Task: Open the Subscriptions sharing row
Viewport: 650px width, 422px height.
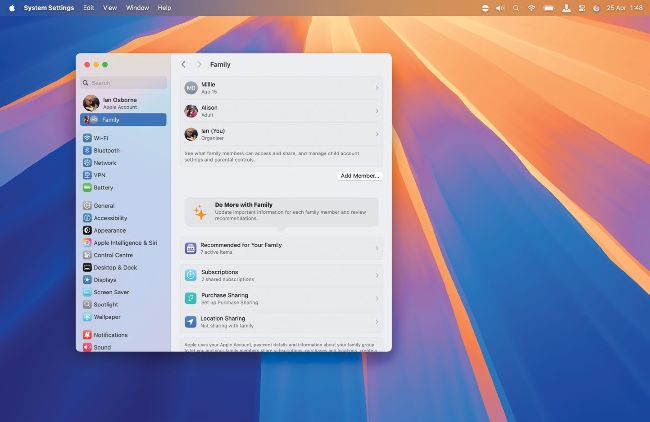Action: click(280, 275)
